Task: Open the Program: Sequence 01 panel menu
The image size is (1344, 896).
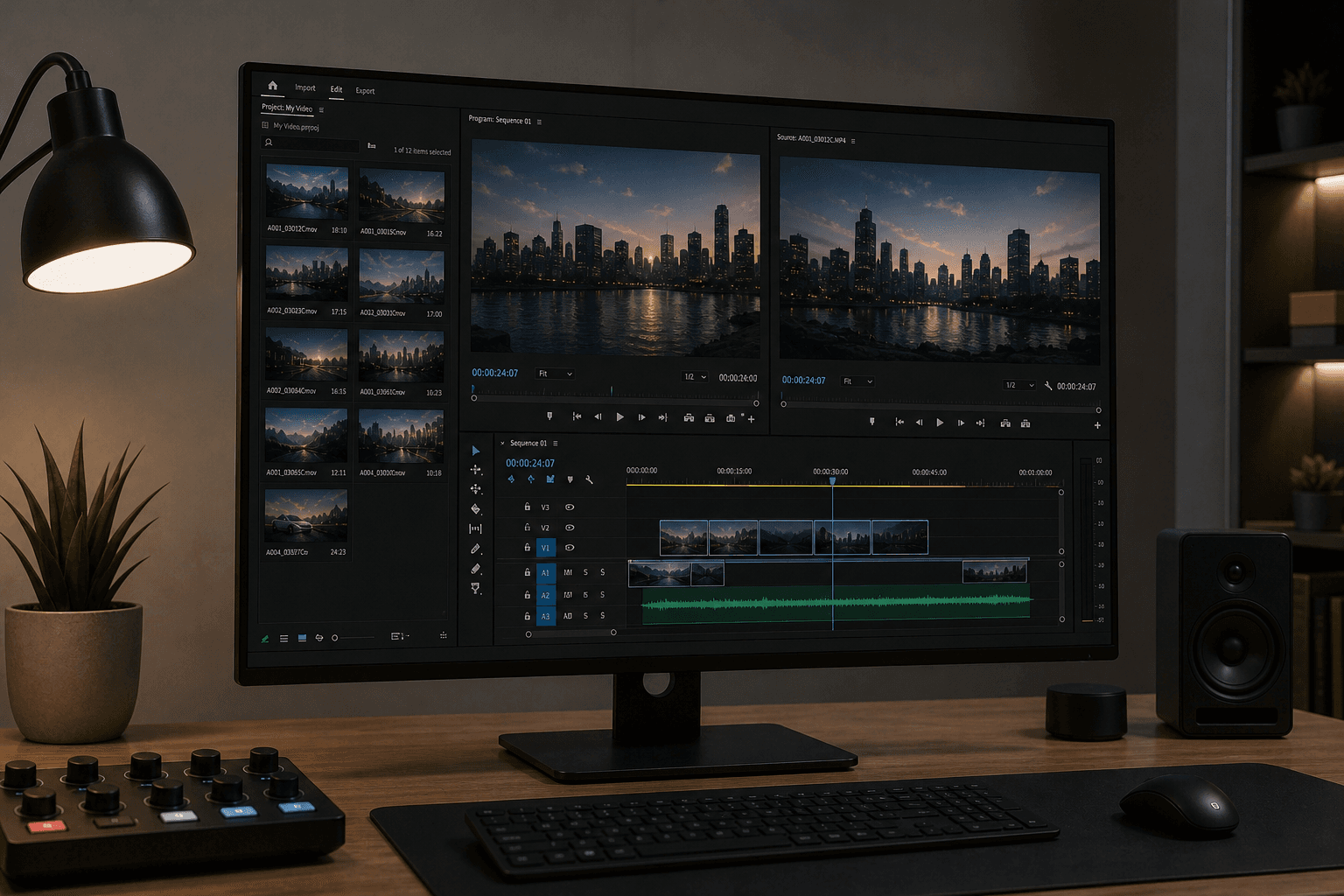Action: pyautogui.click(x=539, y=122)
